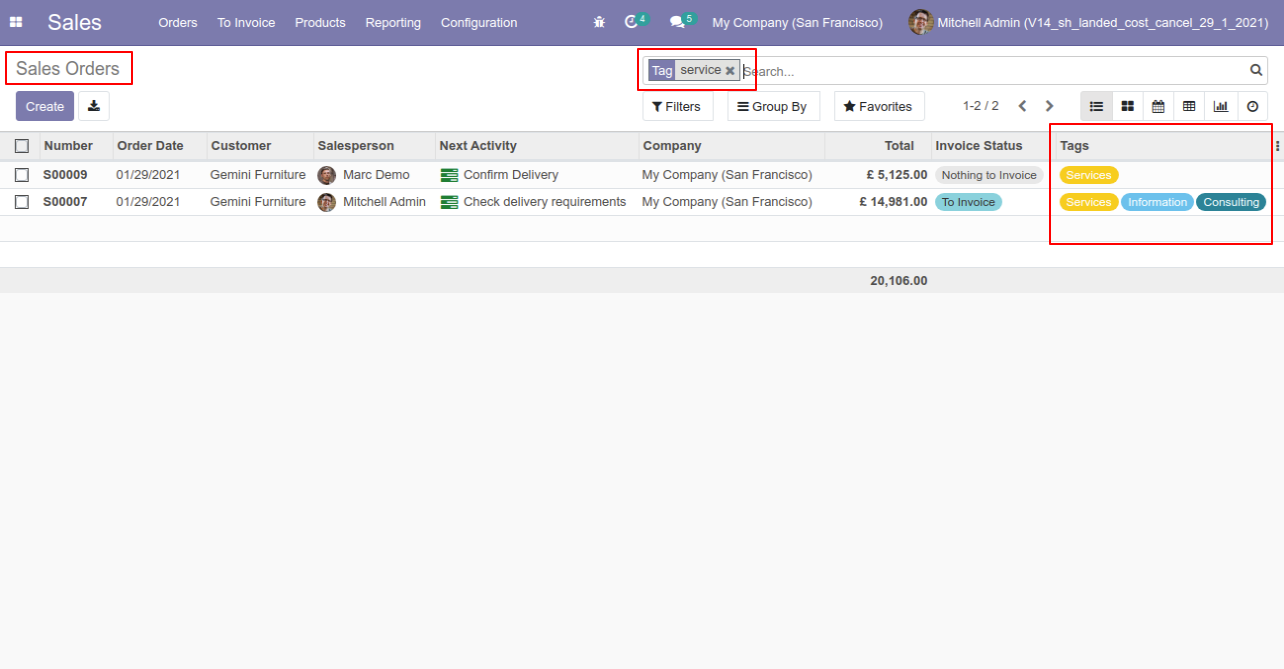Open Reporting menu
Viewport: 1284px width, 669px height.
(393, 22)
